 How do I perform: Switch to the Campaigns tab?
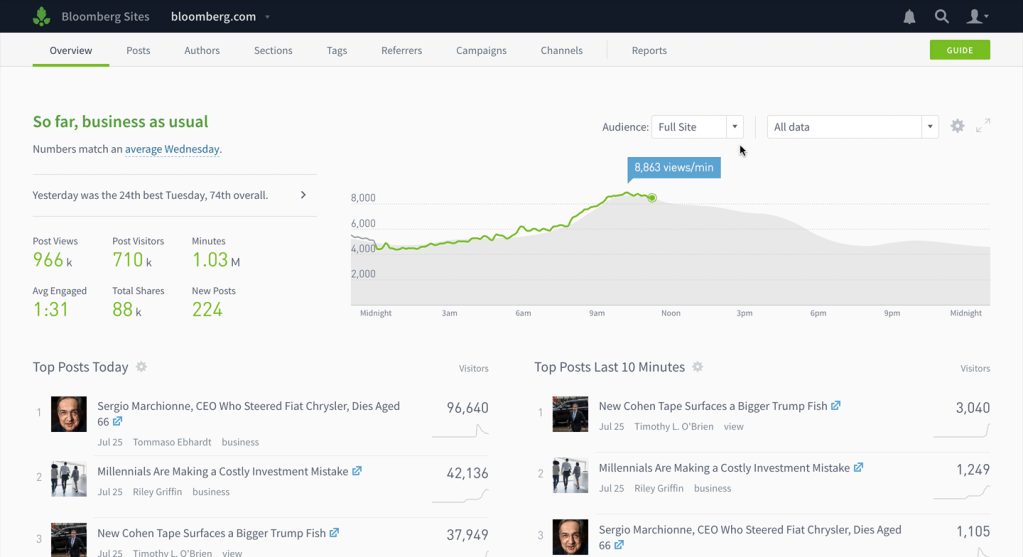(481, 50)
